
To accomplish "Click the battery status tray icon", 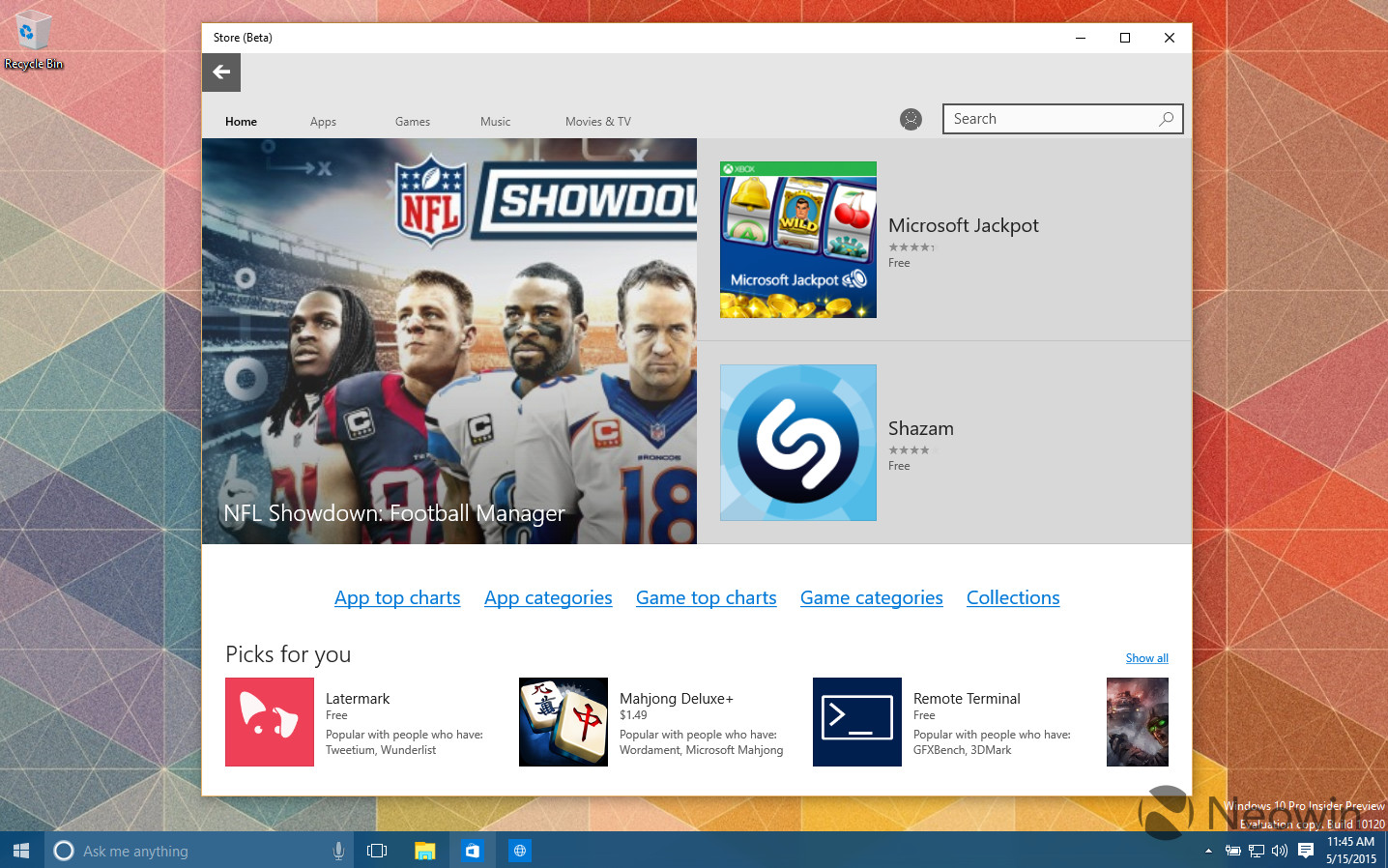I will pos(1232,851).
